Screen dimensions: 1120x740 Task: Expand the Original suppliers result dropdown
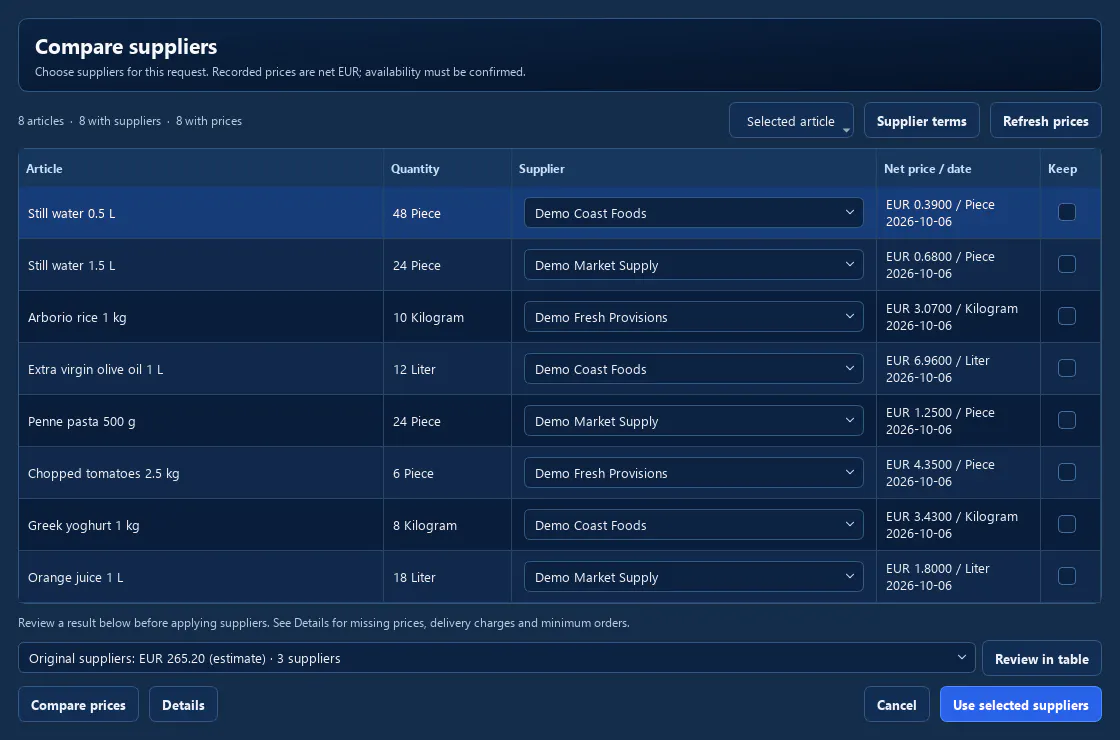point(496,658)
